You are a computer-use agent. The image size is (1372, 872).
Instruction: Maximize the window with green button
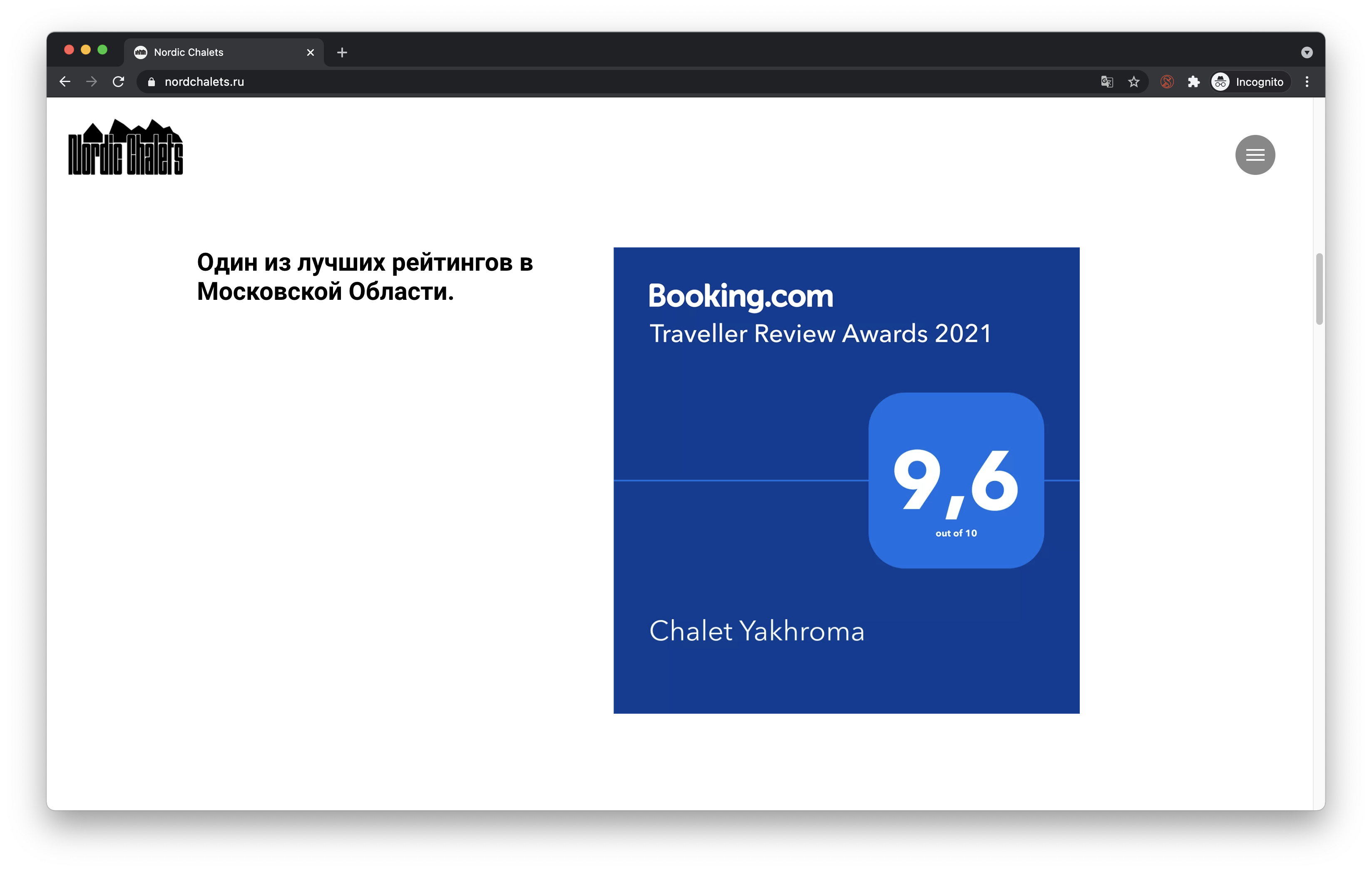[102, 50]
